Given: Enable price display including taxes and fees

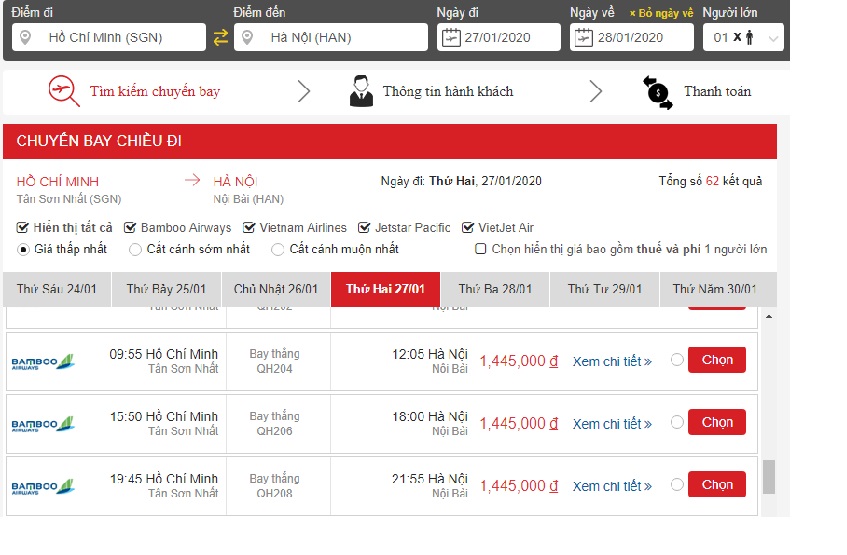Looking at the screenshot, I should tap(480, 249).
